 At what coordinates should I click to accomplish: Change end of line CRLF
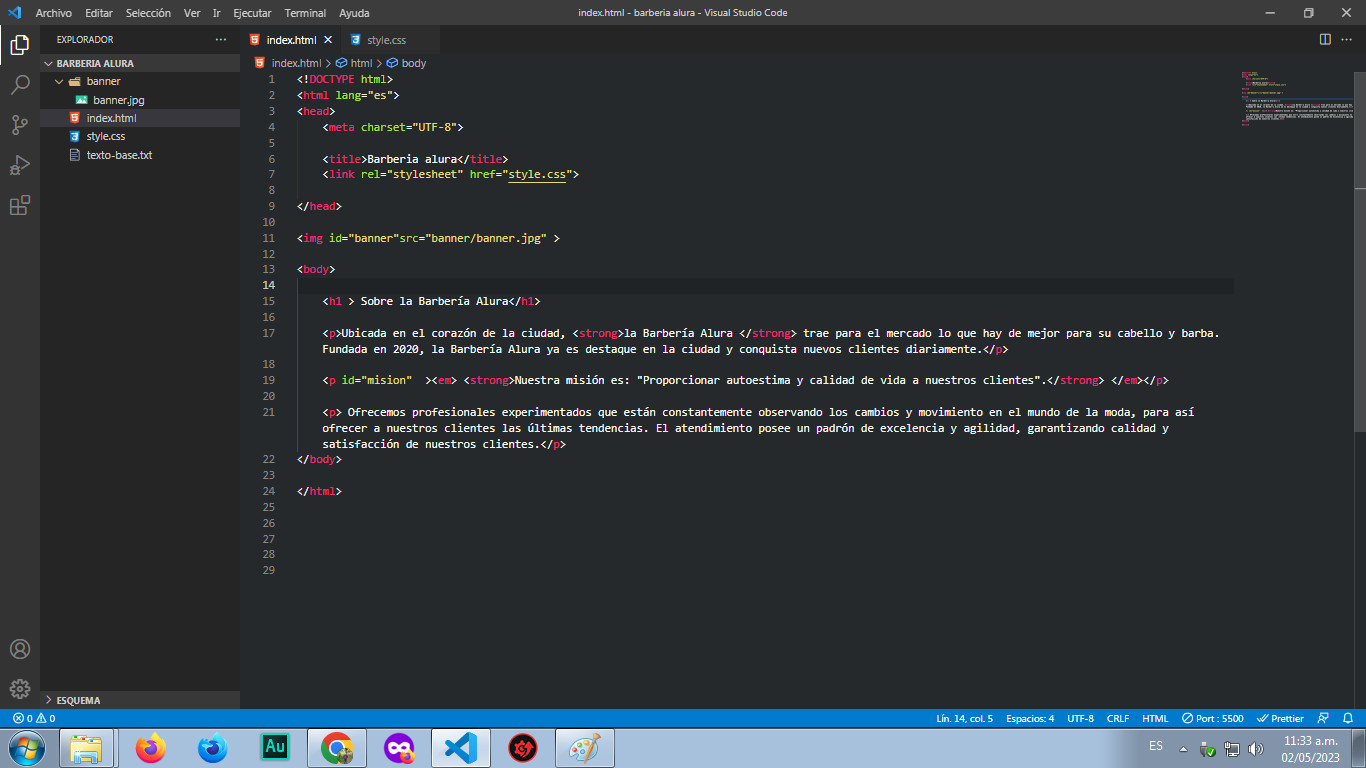1118,718
